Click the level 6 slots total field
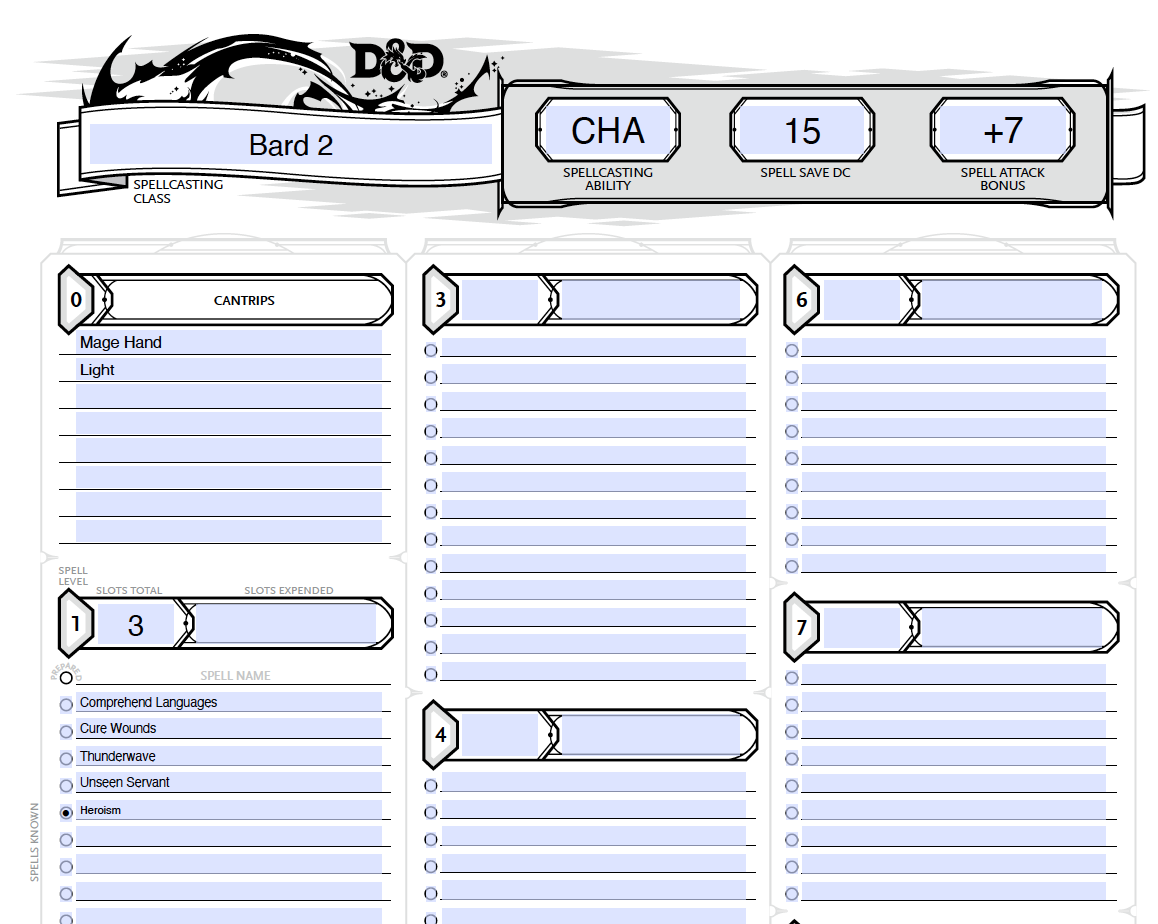1158x924 pixels. (861, 299)
